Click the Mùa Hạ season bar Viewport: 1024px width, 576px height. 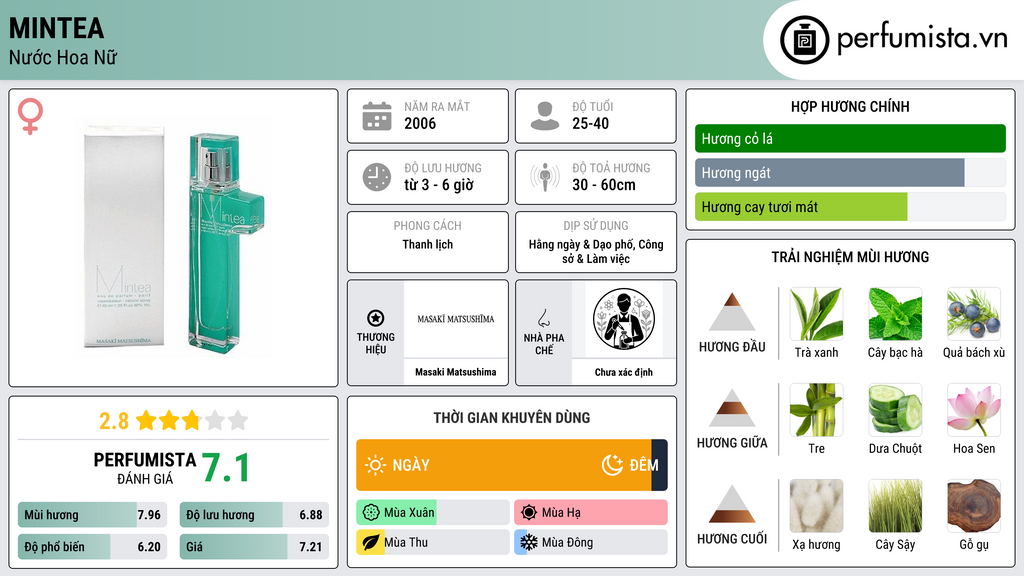[x=591, y=512]
